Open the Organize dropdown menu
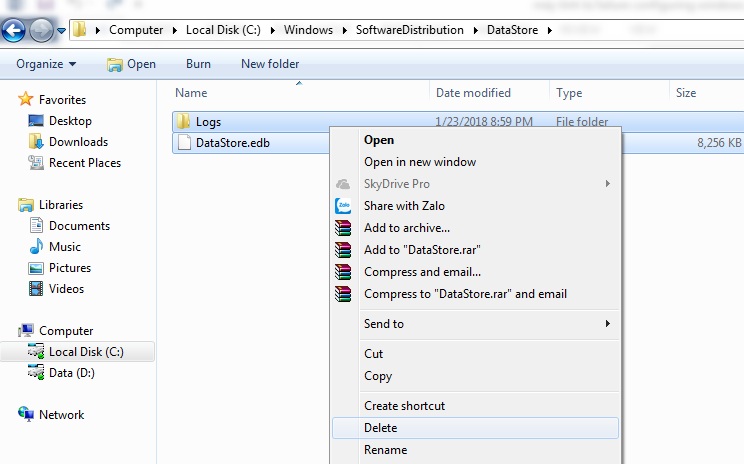 pyautogui.click(x=46, y=64)
